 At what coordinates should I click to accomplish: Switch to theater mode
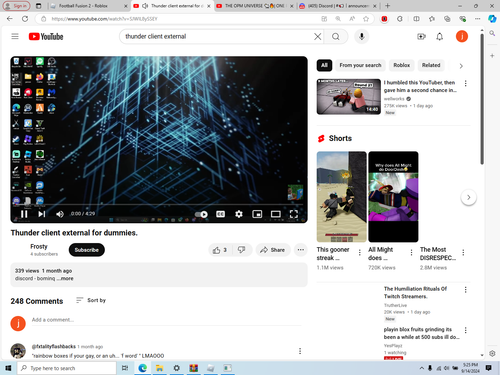pos(276,214)
